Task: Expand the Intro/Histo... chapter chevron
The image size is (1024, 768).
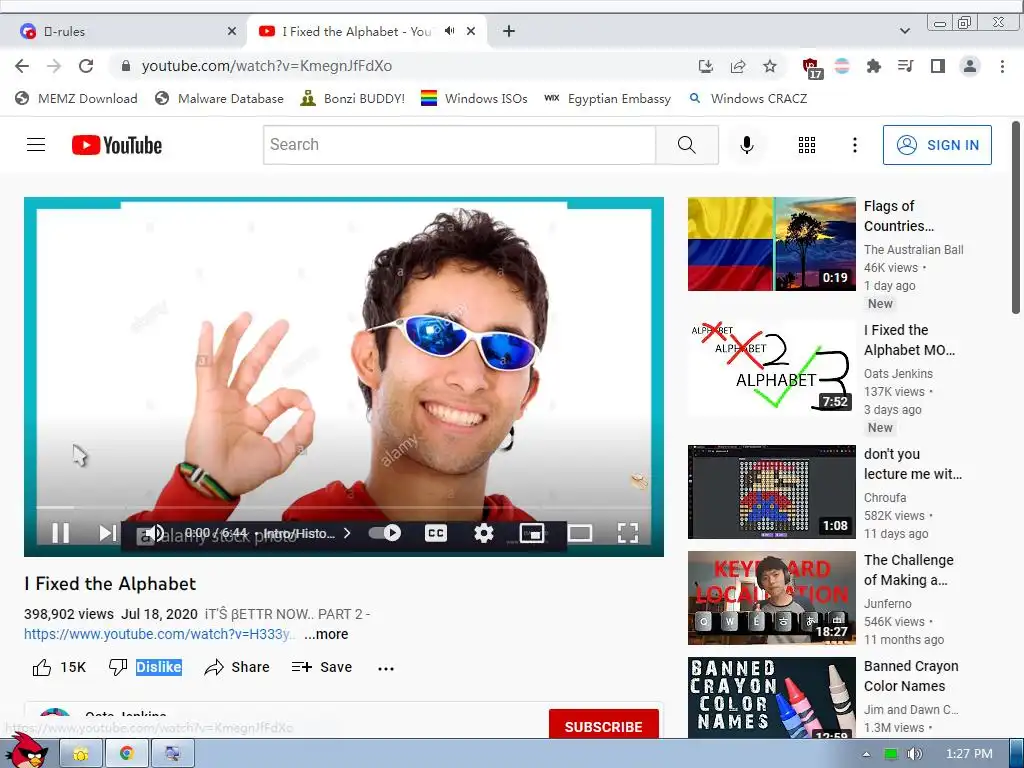Action: click(347, 533)
